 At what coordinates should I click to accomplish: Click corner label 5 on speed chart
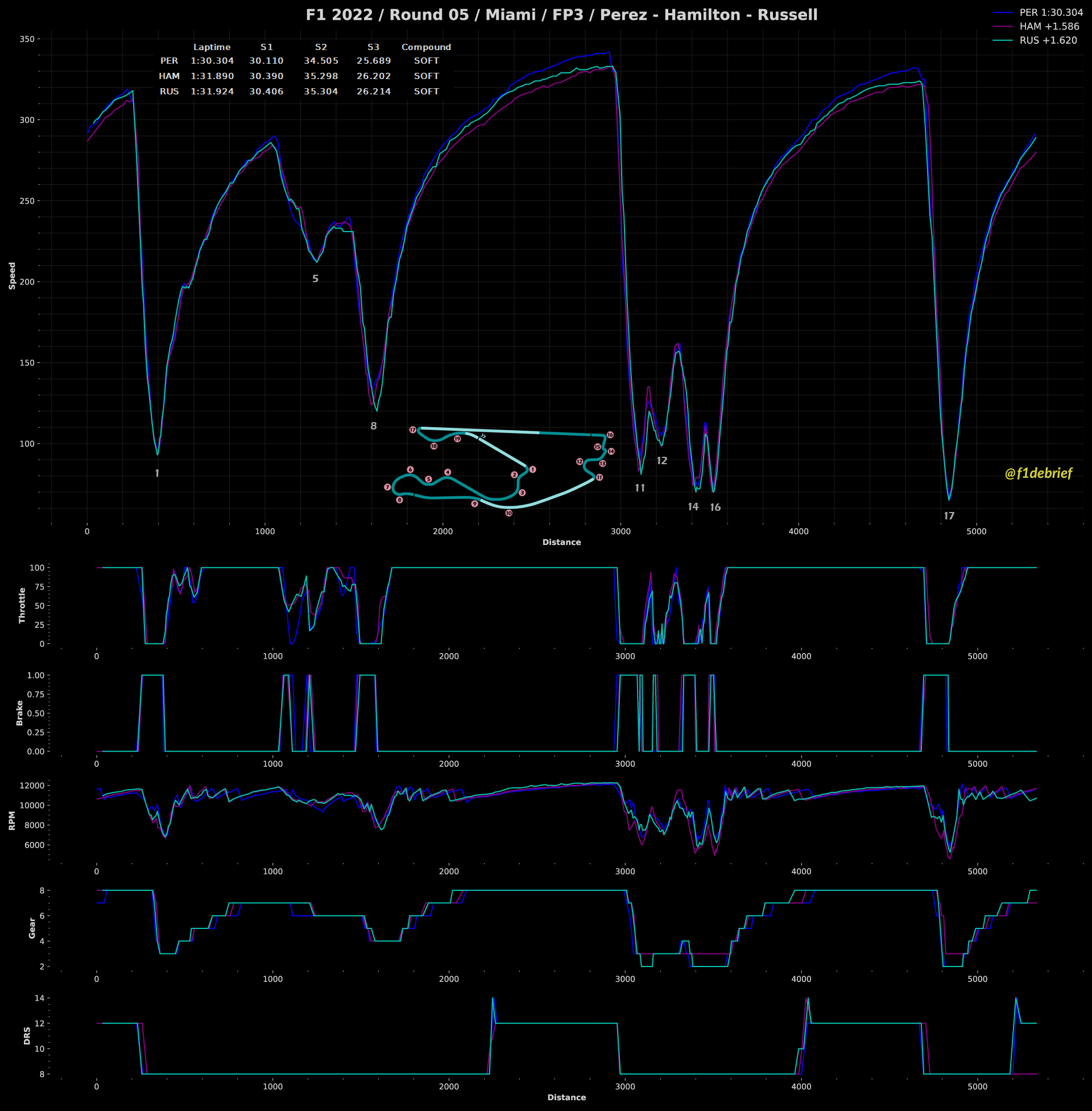tap(315, 279)
